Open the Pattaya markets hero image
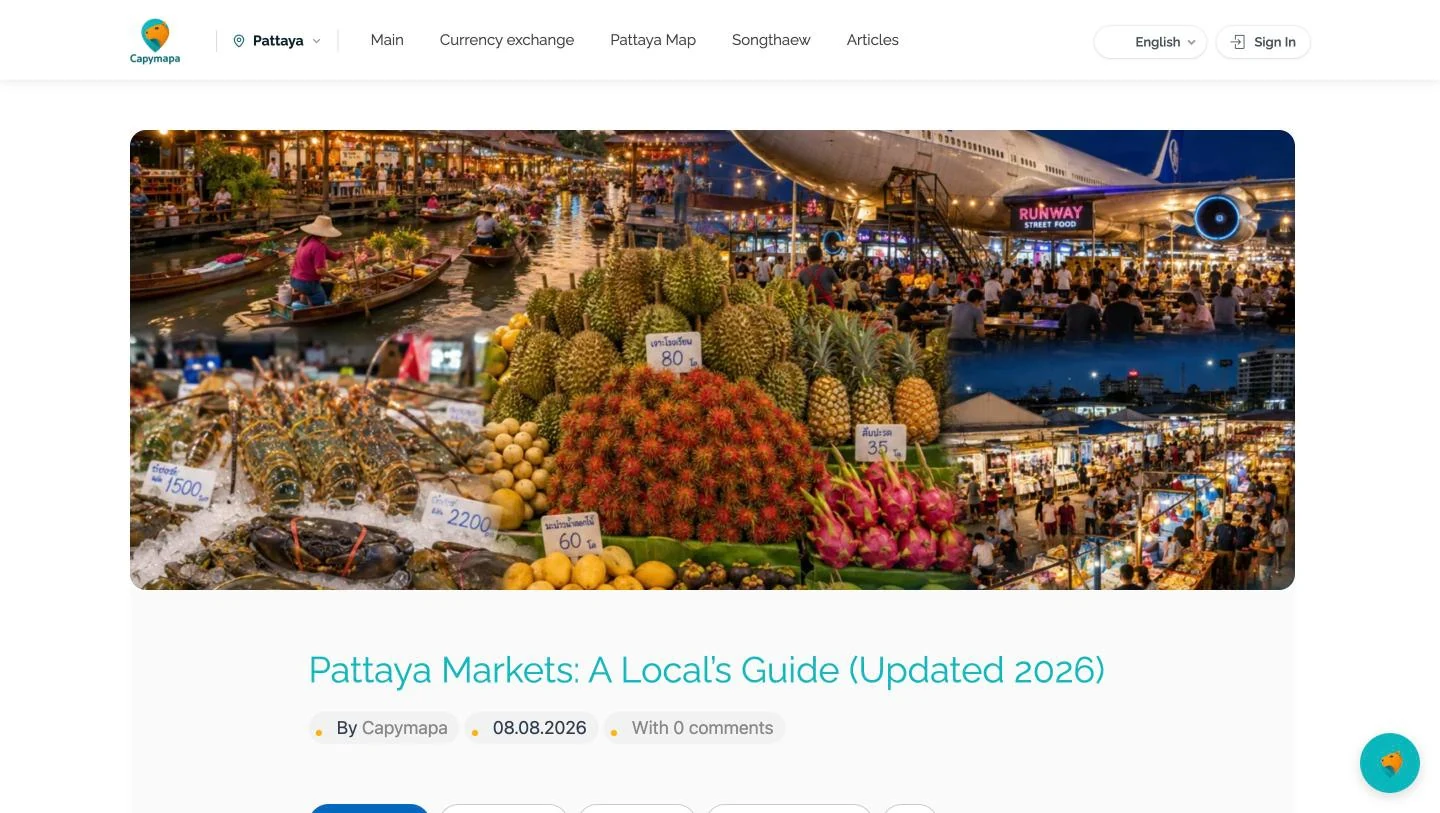The height and width of the screenshot is (813, 1440). click(712, 360)
